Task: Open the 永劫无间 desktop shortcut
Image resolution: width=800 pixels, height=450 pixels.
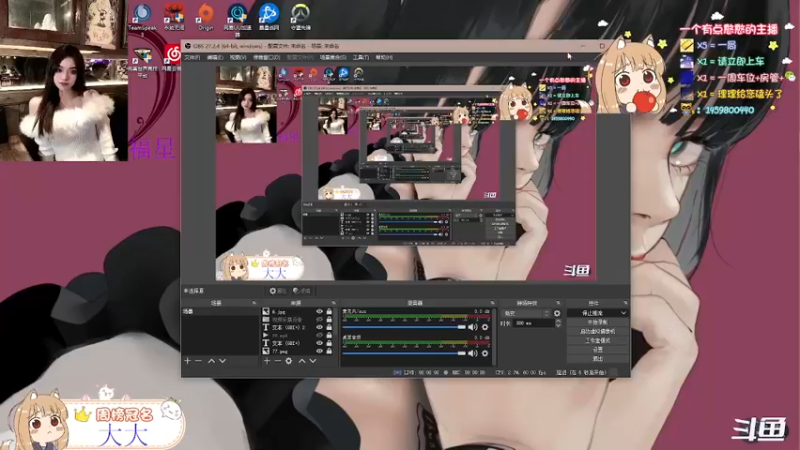Action: [174, 17]
